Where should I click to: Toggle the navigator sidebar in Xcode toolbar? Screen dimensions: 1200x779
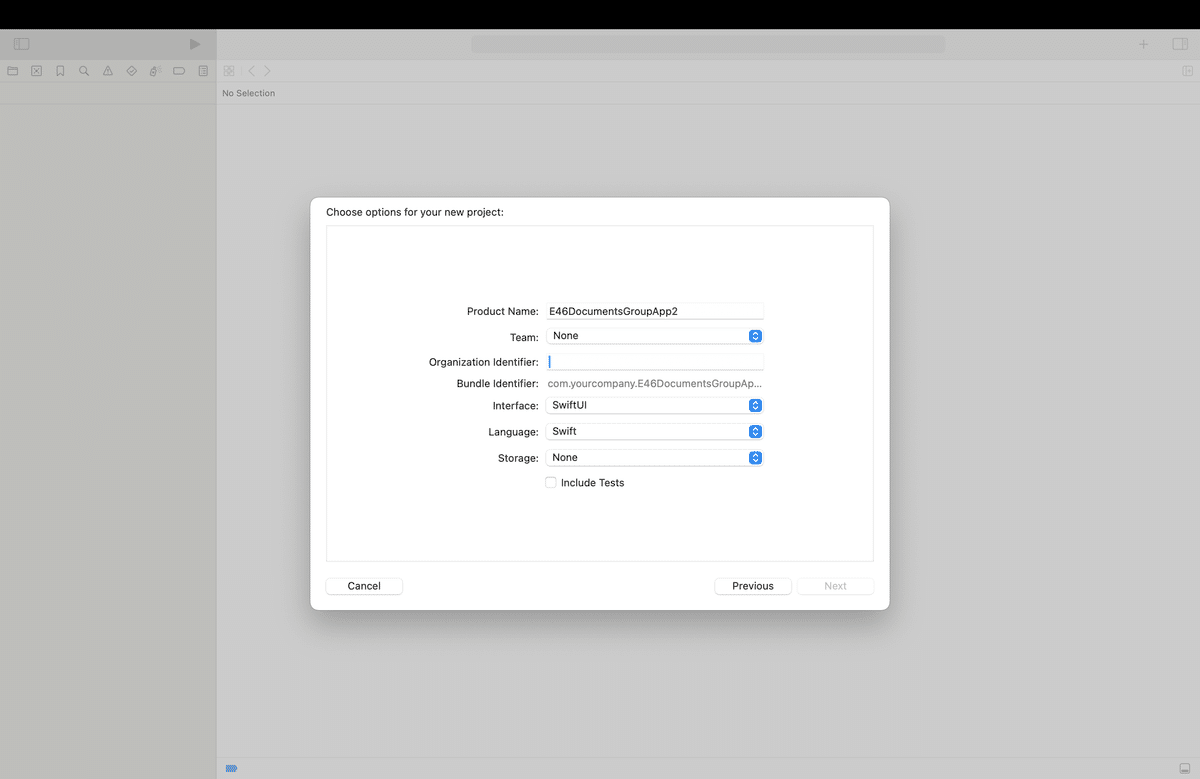pos(21,44)
